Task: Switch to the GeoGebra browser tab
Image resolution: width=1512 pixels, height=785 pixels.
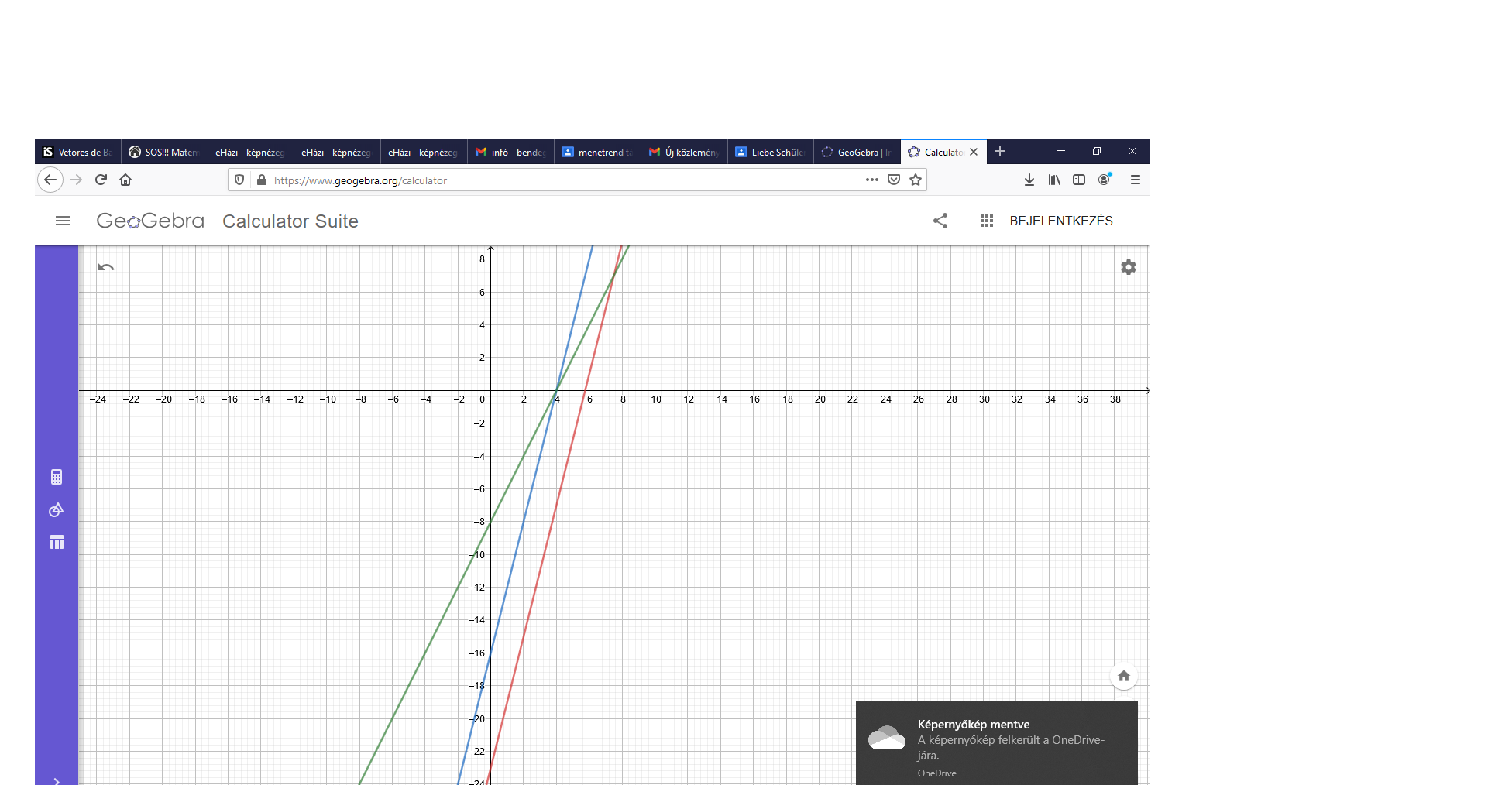Action: [x=857, y=153]
